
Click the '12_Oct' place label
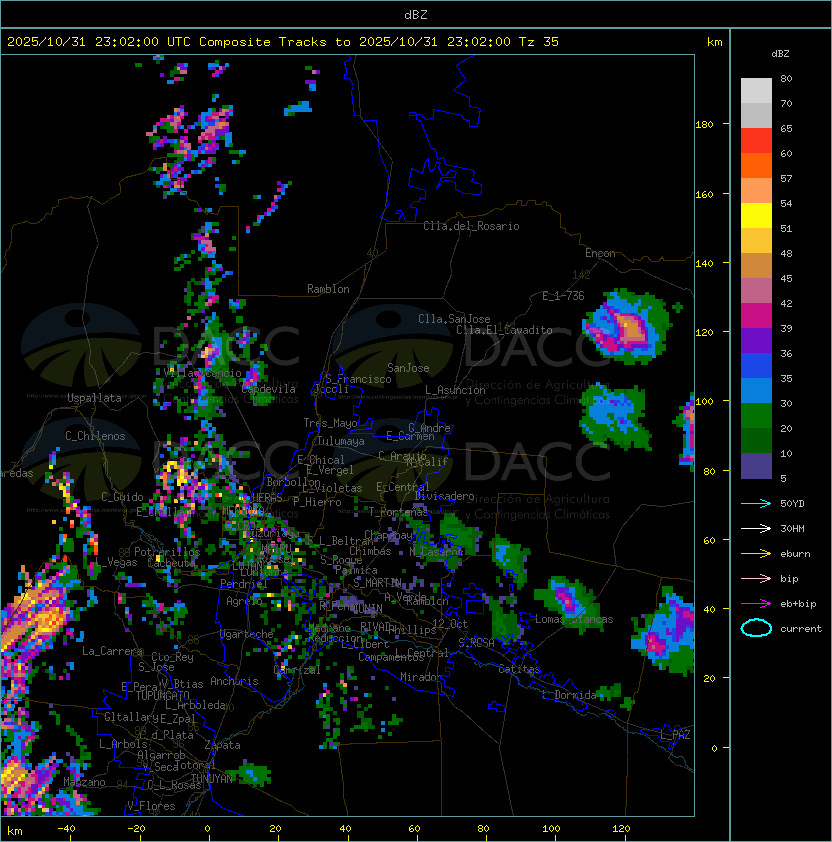(x=450, y=624)
